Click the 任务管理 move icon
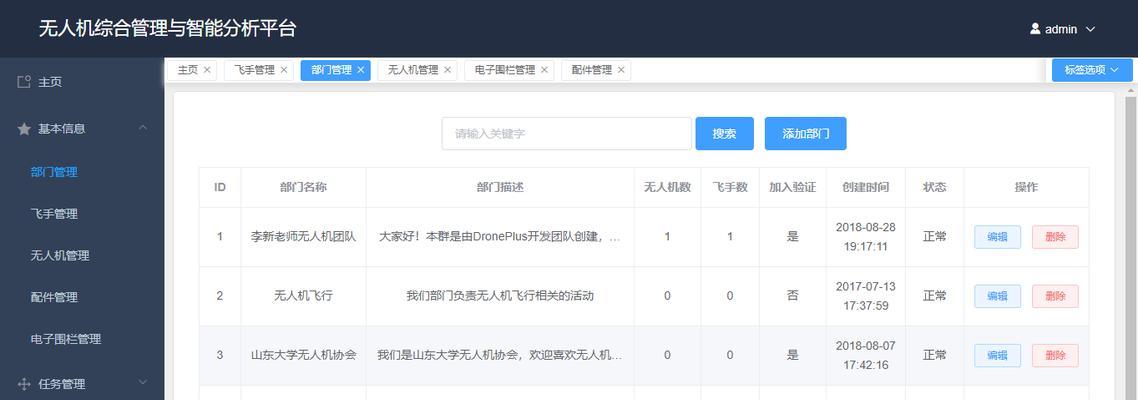1138x400 pixels. [x=24, y=384]
